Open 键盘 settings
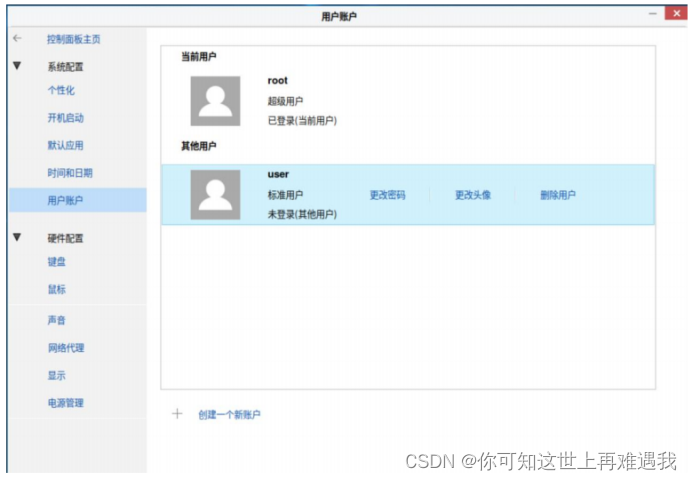This screenshot has width=692, height=480. [56, 262]
